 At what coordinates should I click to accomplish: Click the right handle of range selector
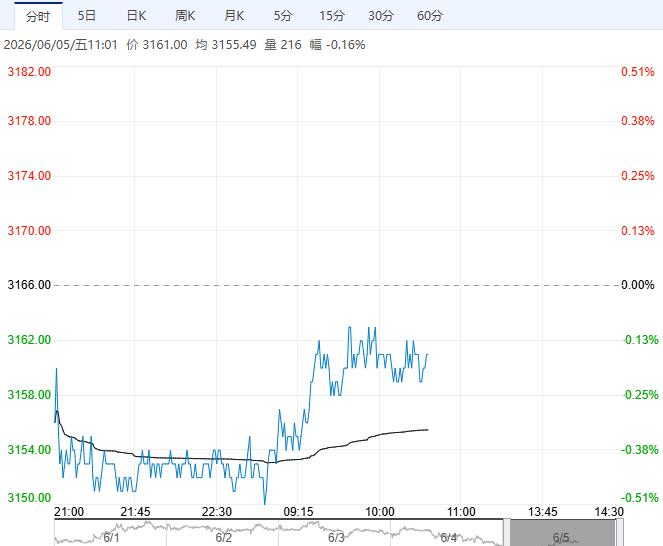(619, 533)
